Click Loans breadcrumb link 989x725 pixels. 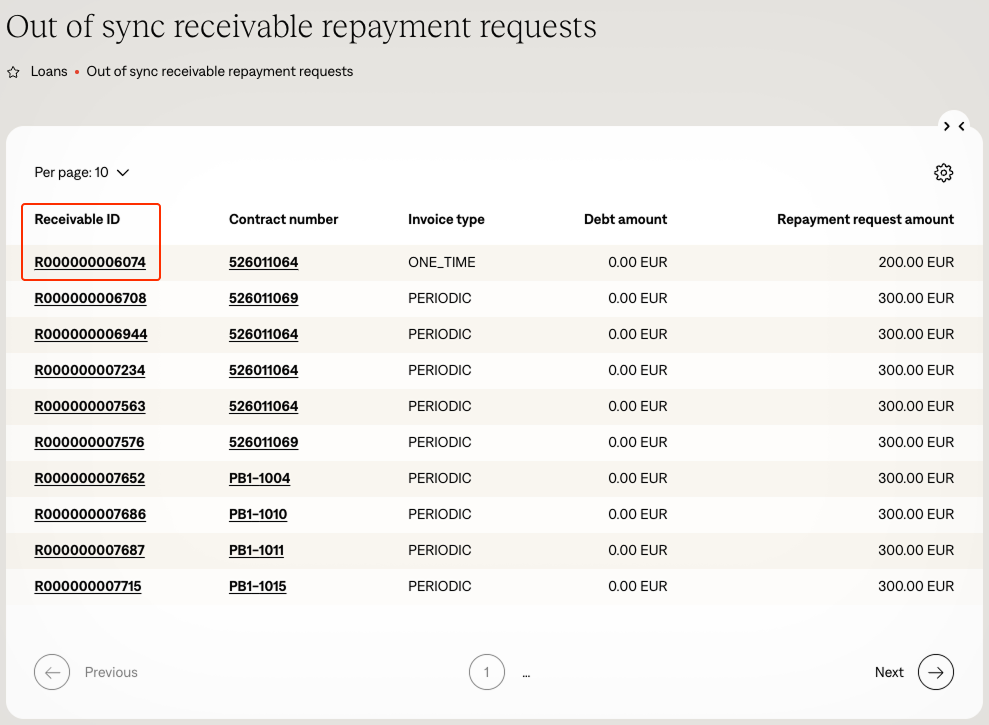coord(49,72)
